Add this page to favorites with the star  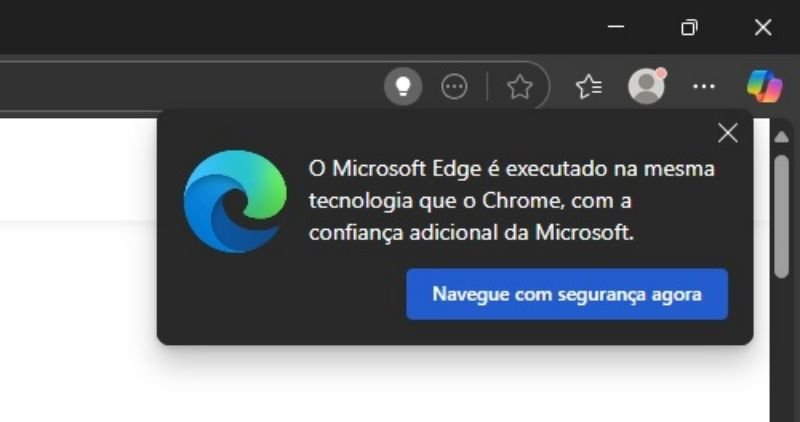pyautogui.click(x=519, y=87)
